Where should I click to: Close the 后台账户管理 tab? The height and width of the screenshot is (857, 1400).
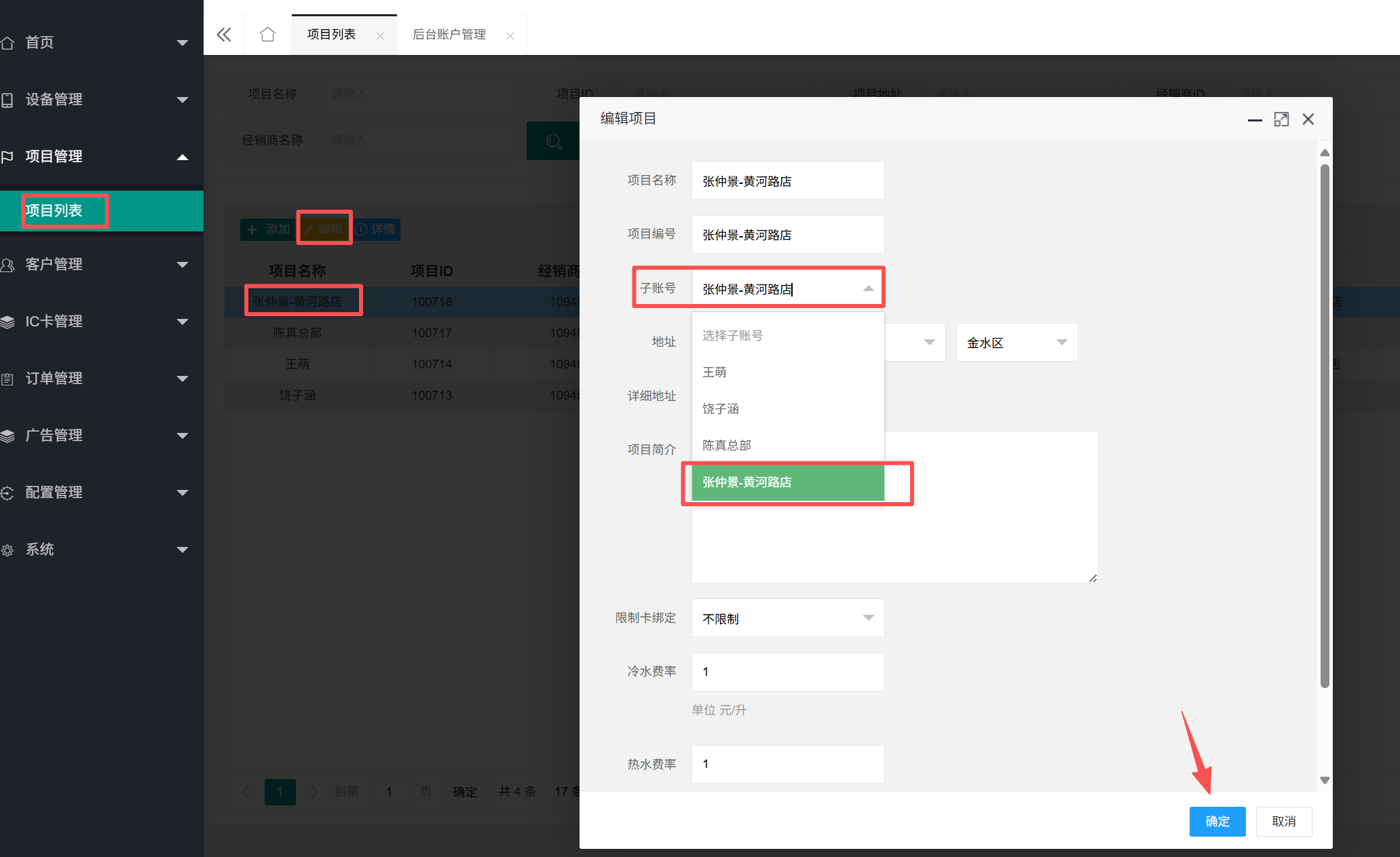(510, 36)
